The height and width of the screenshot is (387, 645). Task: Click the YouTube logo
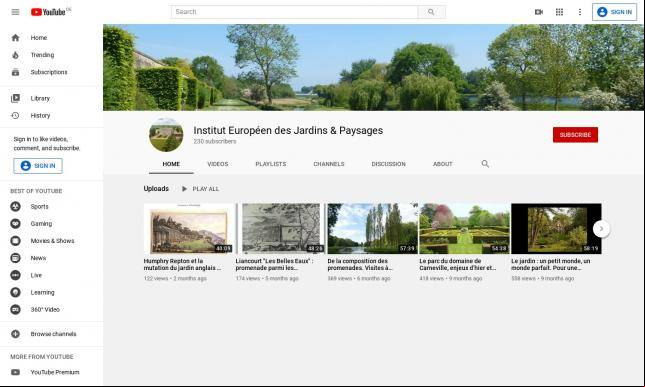point(49,12)
